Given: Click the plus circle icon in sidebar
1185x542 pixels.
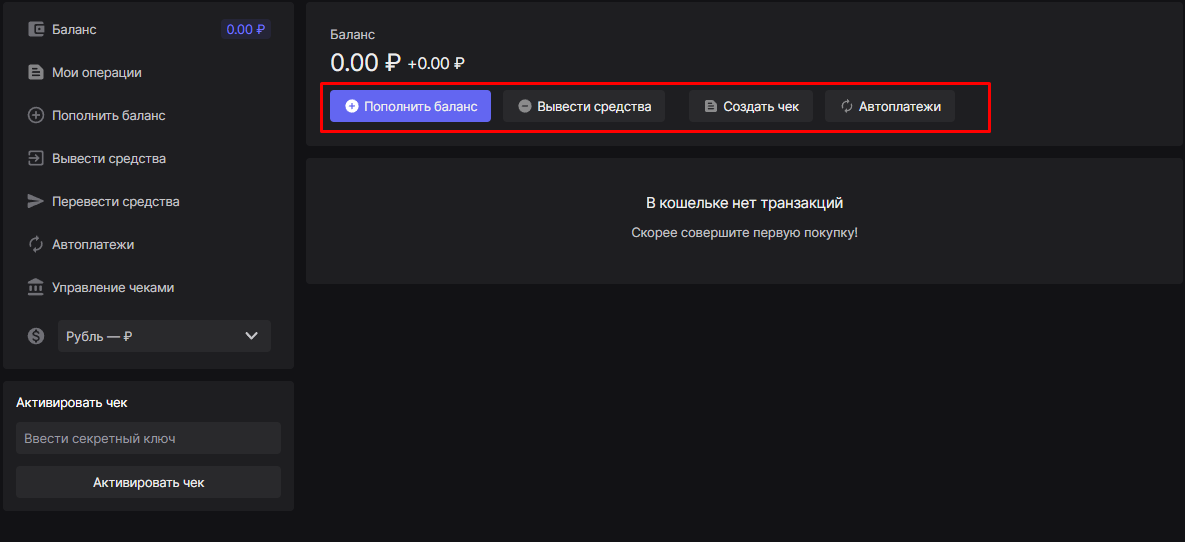Looking at the screenshot, I should pos(36,115).
